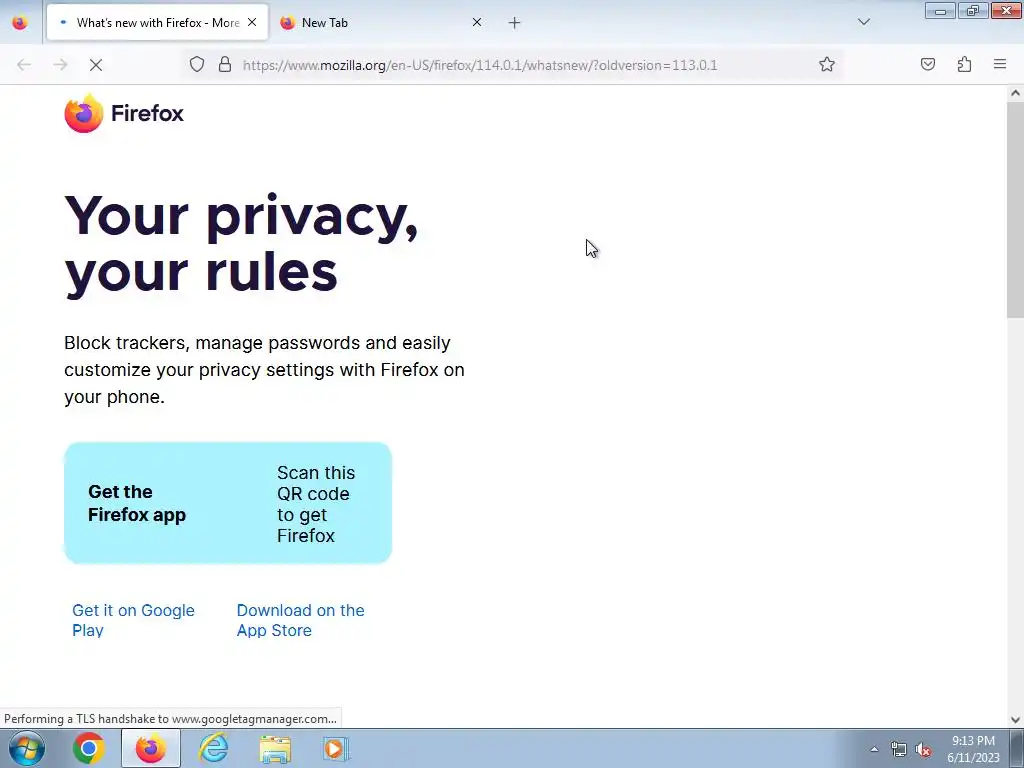Open Firefox View pinned tab icon
The width and height of the screenshot is (1024, 768).
[20, 22]
